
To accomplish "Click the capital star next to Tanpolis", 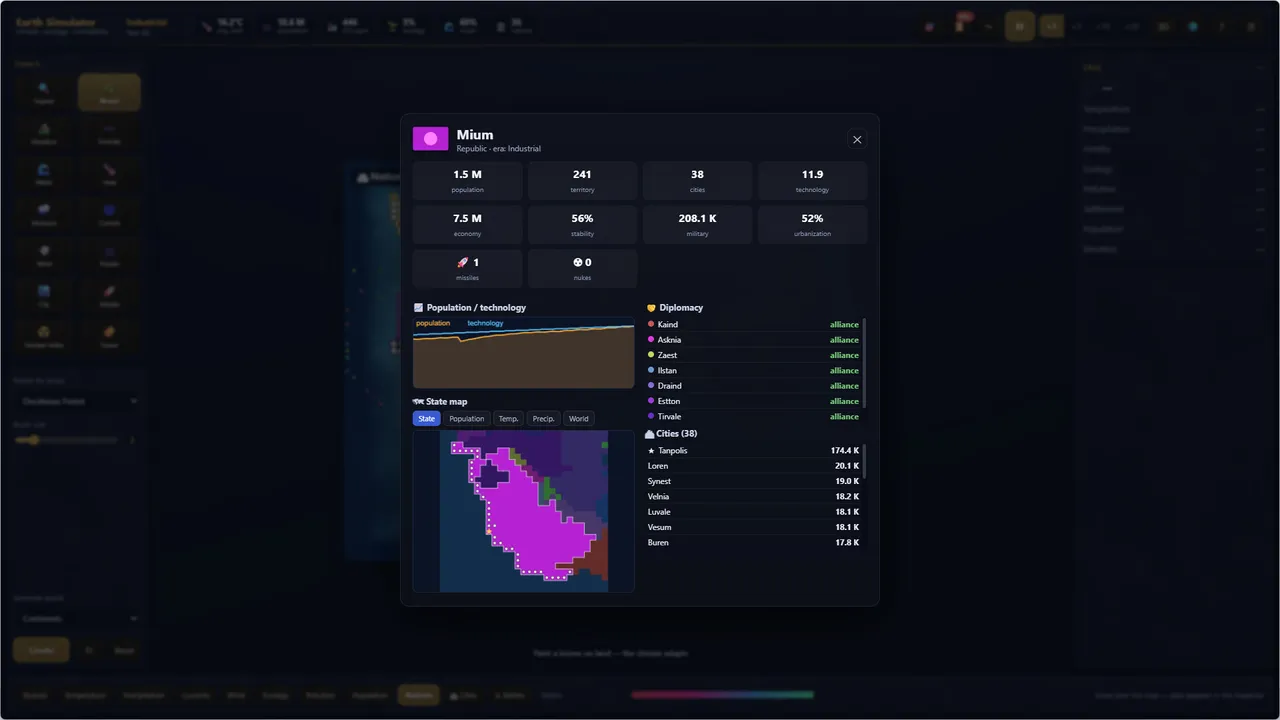I will pyautogui.click(x=652, y=451).
